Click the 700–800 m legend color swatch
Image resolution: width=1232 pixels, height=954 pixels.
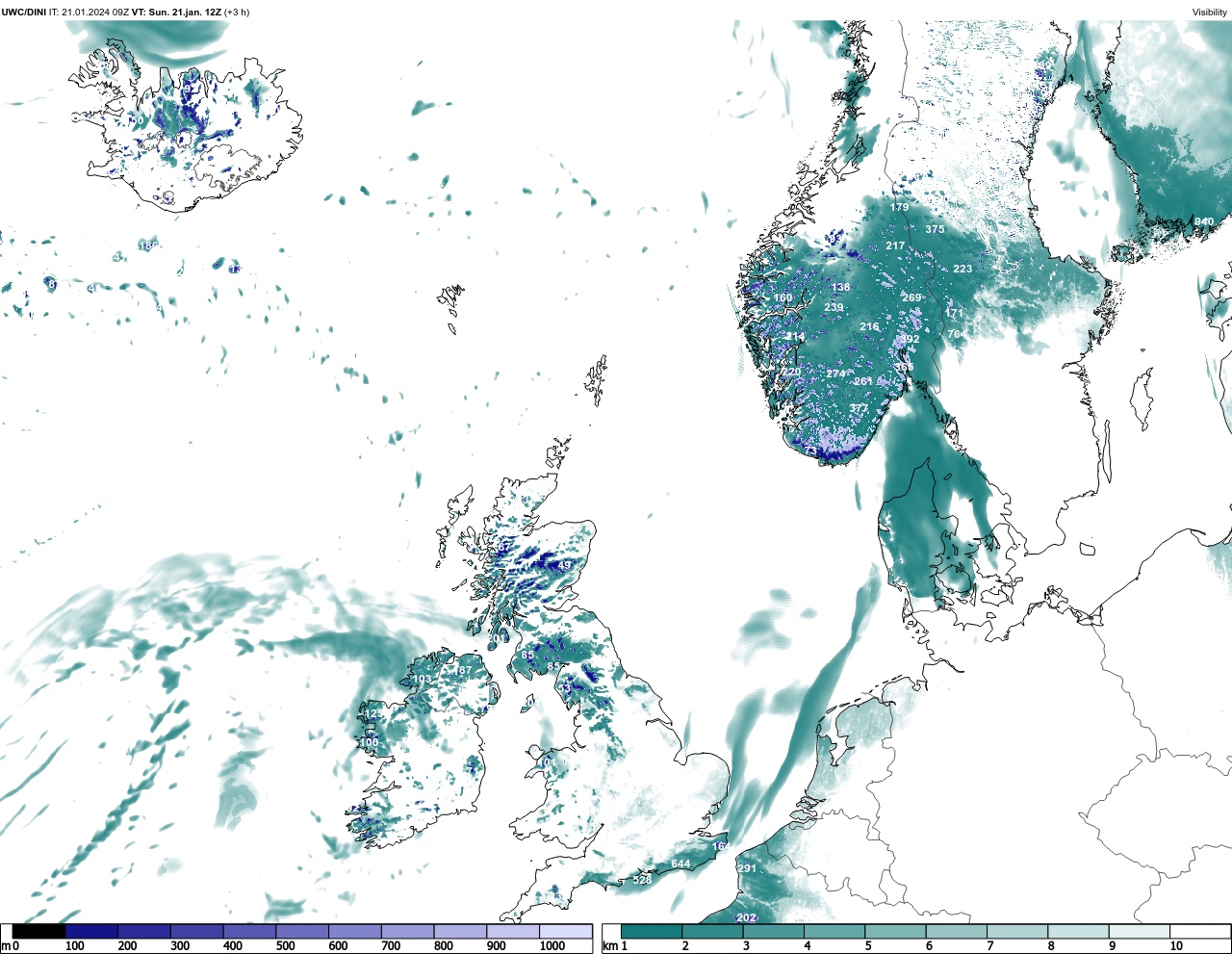[x=407, y=932]
